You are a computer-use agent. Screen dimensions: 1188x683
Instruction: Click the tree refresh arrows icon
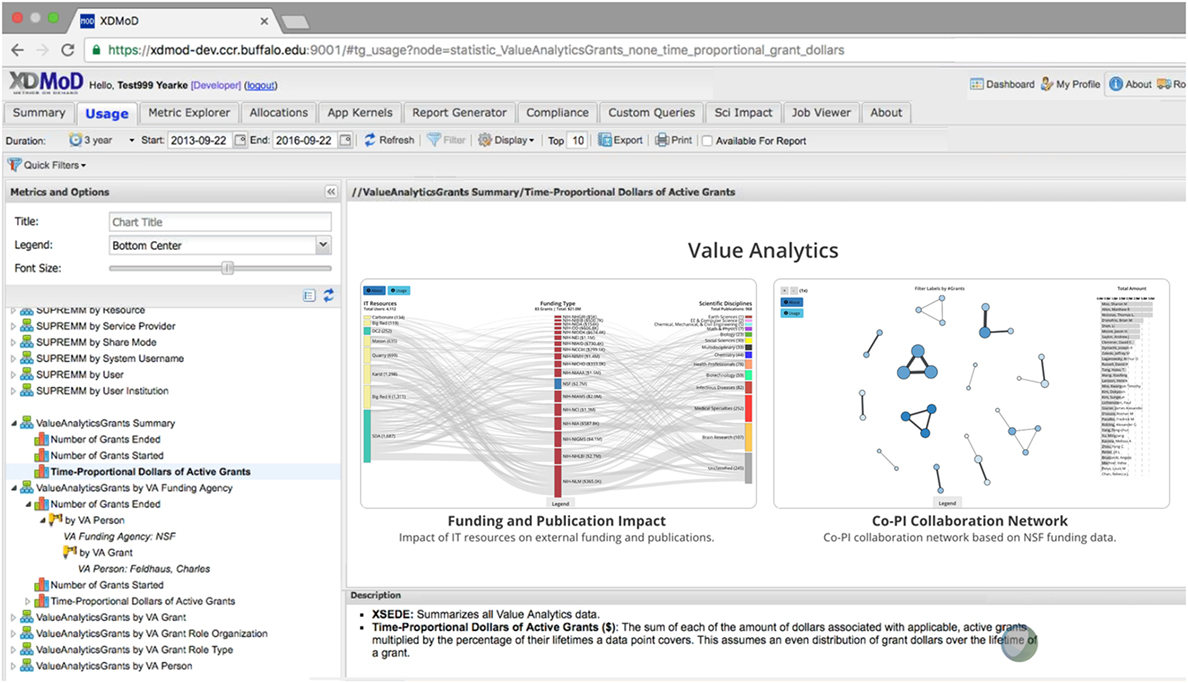click(x=328, y=296)
